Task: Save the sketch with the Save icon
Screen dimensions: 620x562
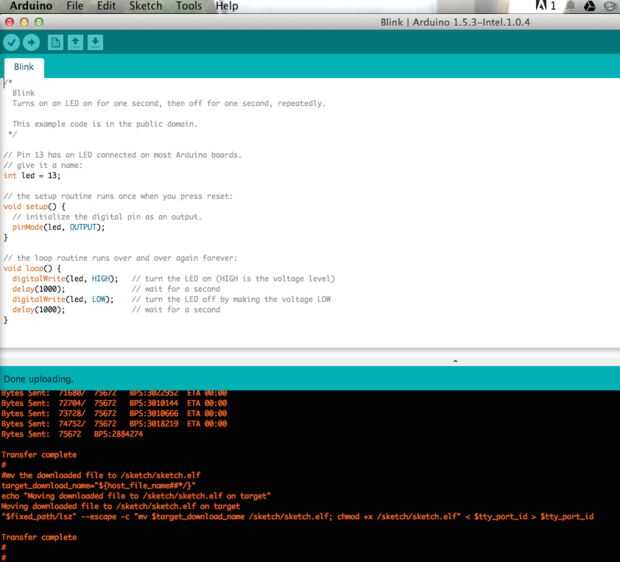Action: pos(95,42)
